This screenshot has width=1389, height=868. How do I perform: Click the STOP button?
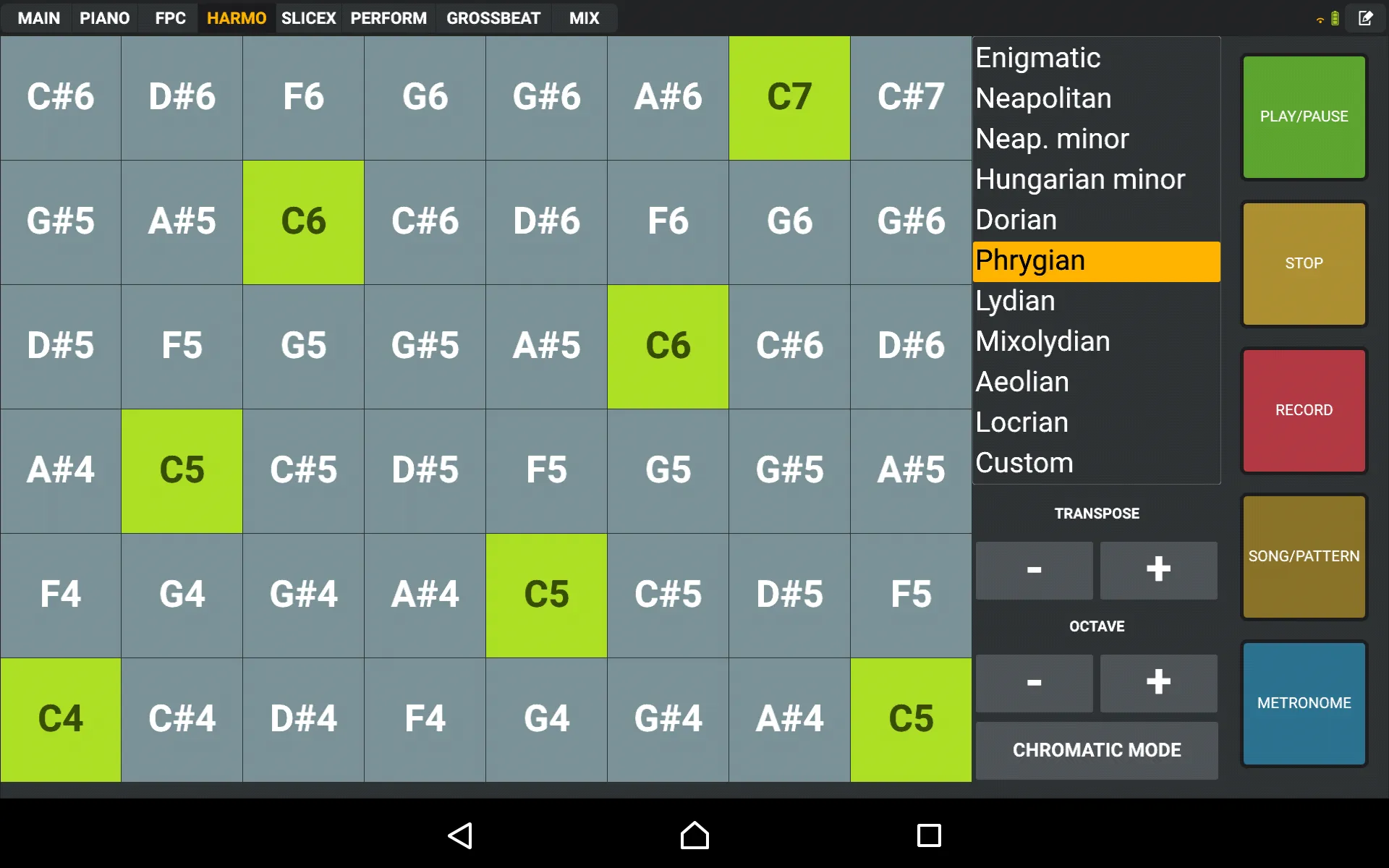coord(1304,263)
